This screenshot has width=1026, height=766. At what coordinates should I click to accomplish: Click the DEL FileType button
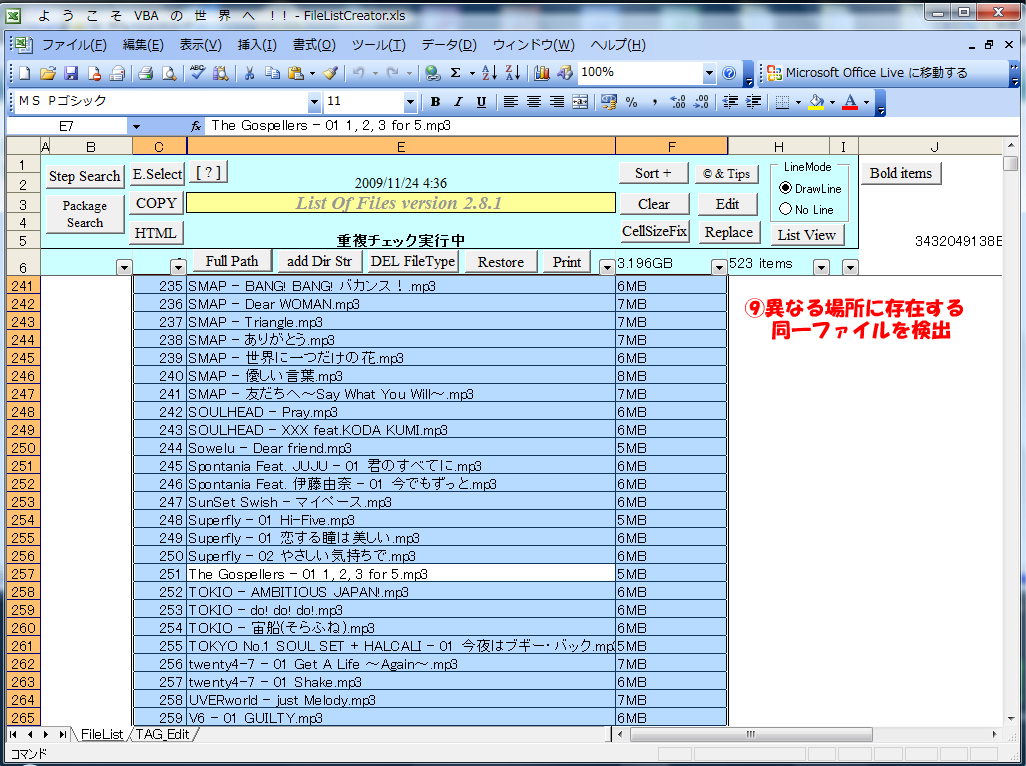coord(413,261)
